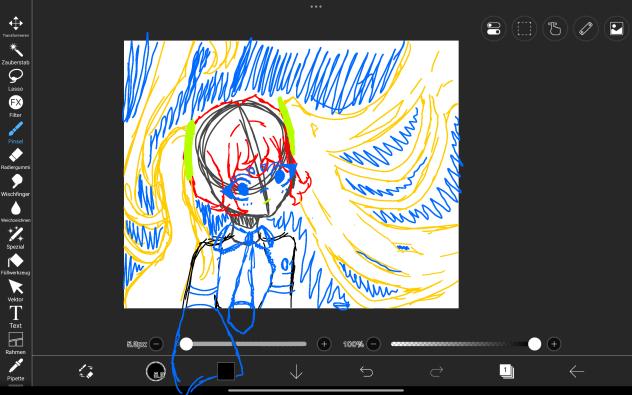Select the Zauberstab magic wand tool
This screenshot has height=395, width=632.
click(x=16, y=54)
